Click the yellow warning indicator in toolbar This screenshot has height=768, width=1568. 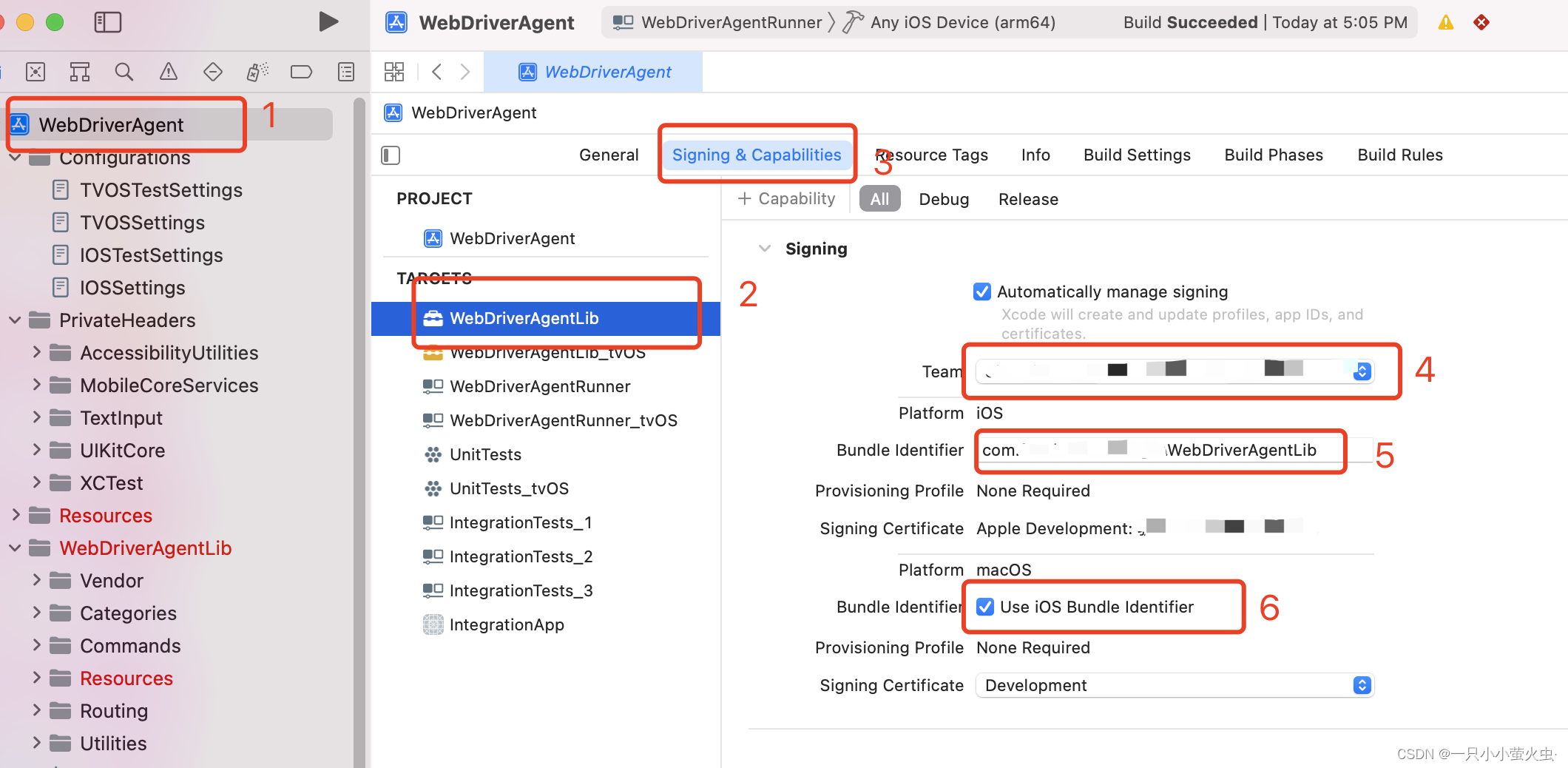click(x=1446, y=22)
